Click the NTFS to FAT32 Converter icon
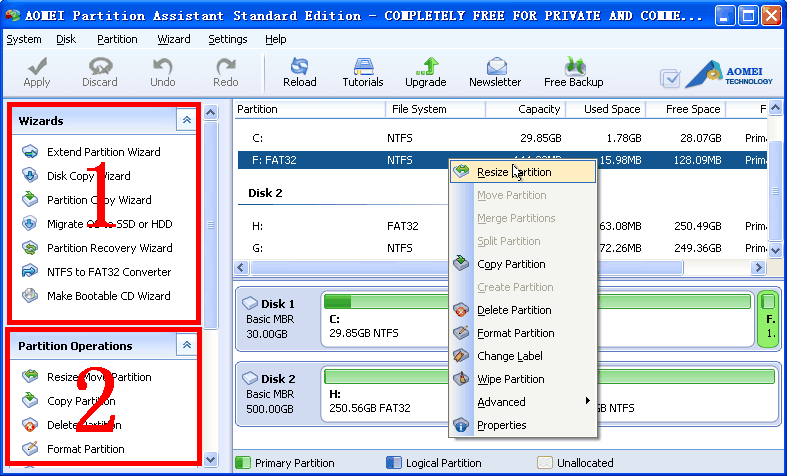 30,272
